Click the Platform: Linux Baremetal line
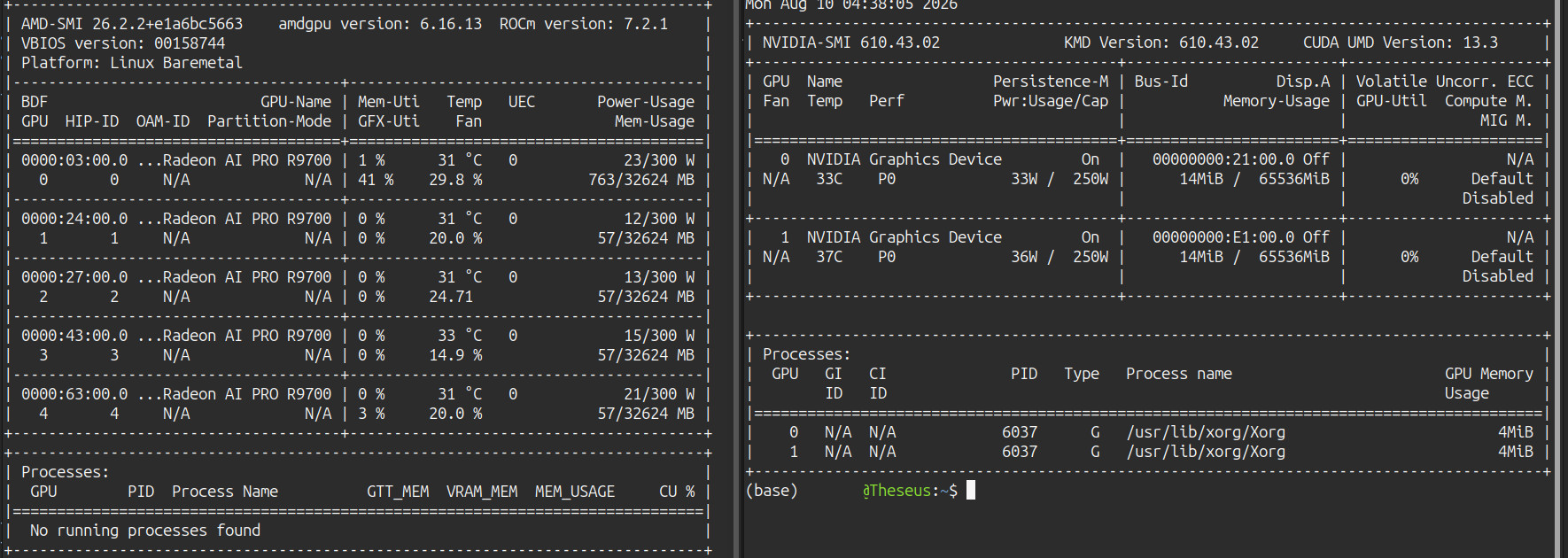Image resolution: width=1568 pixels, height=558 pixels. [x=132, y=63]
